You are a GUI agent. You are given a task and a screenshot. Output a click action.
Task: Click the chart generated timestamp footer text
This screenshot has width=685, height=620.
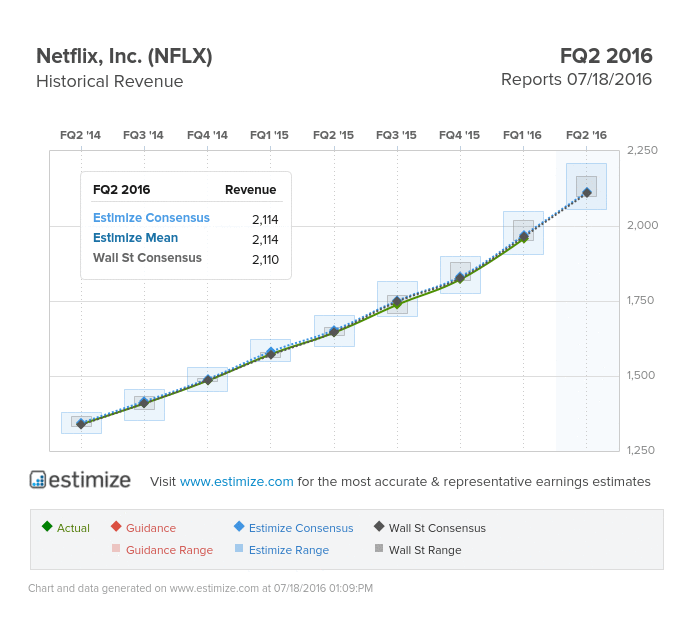tap(201, 588)
